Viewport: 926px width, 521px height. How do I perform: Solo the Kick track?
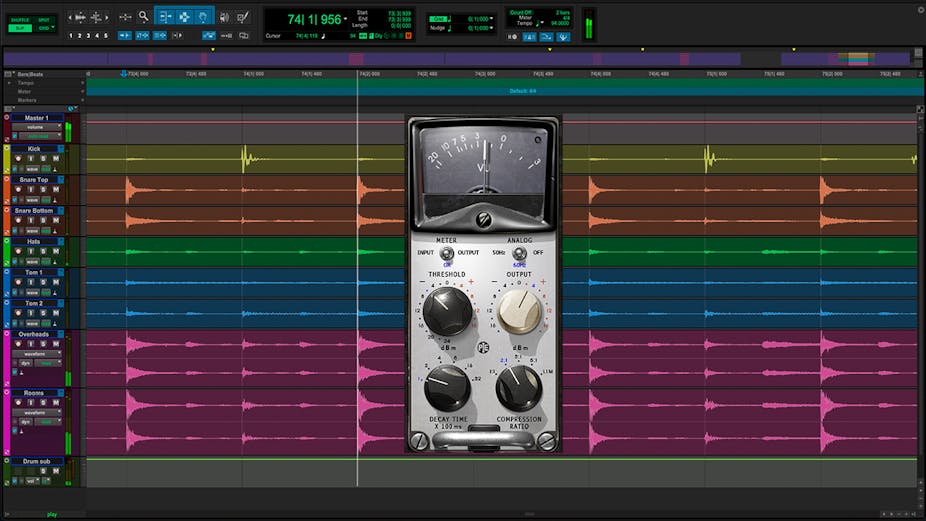(x=44, y=159)
